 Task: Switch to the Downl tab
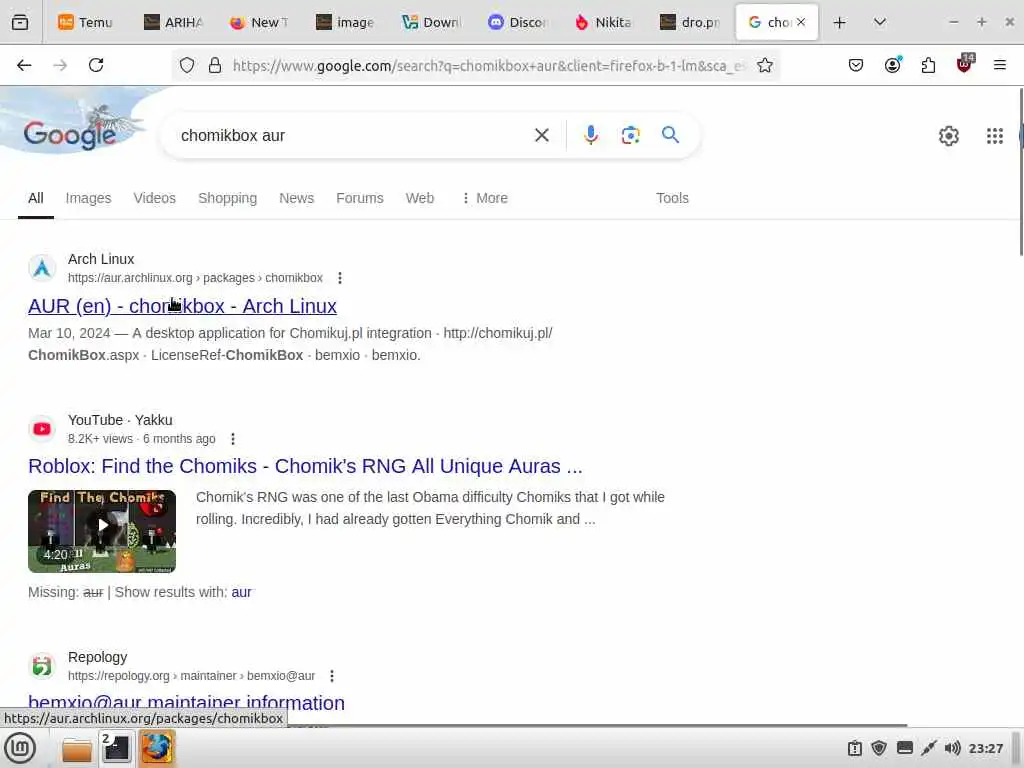pos(432,22)
